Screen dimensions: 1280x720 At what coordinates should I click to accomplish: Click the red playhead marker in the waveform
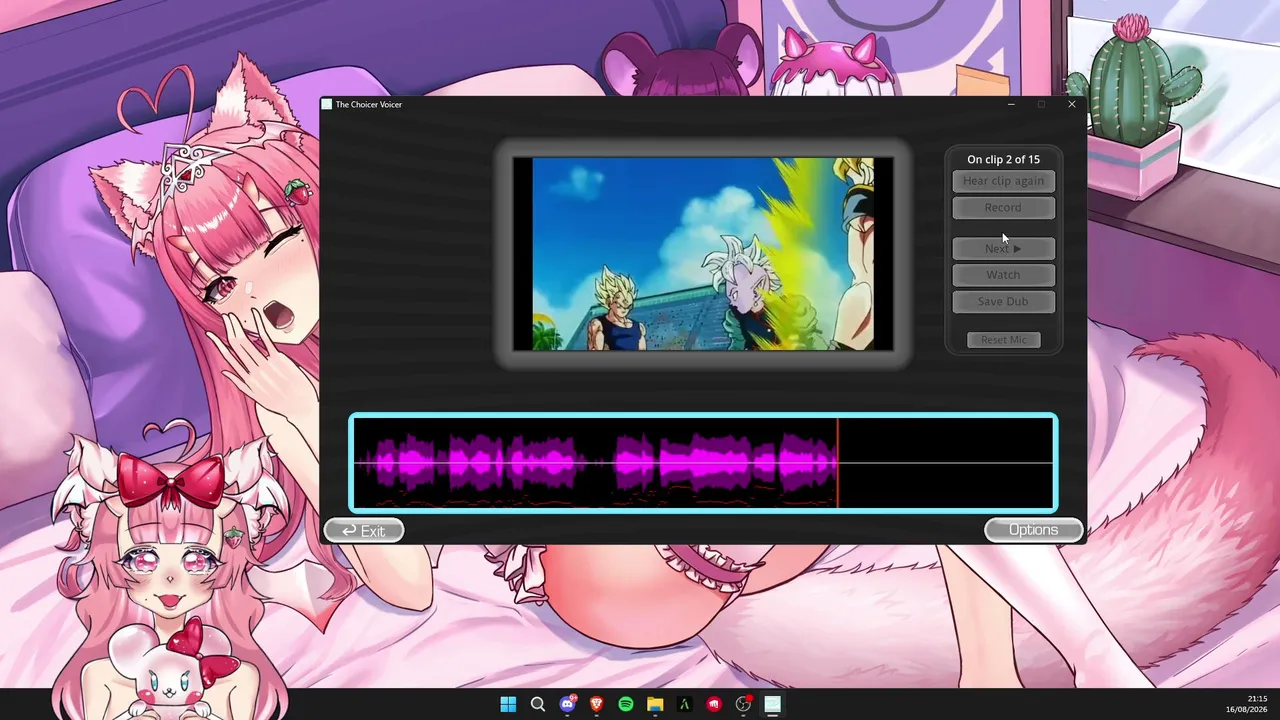(837, 463)
